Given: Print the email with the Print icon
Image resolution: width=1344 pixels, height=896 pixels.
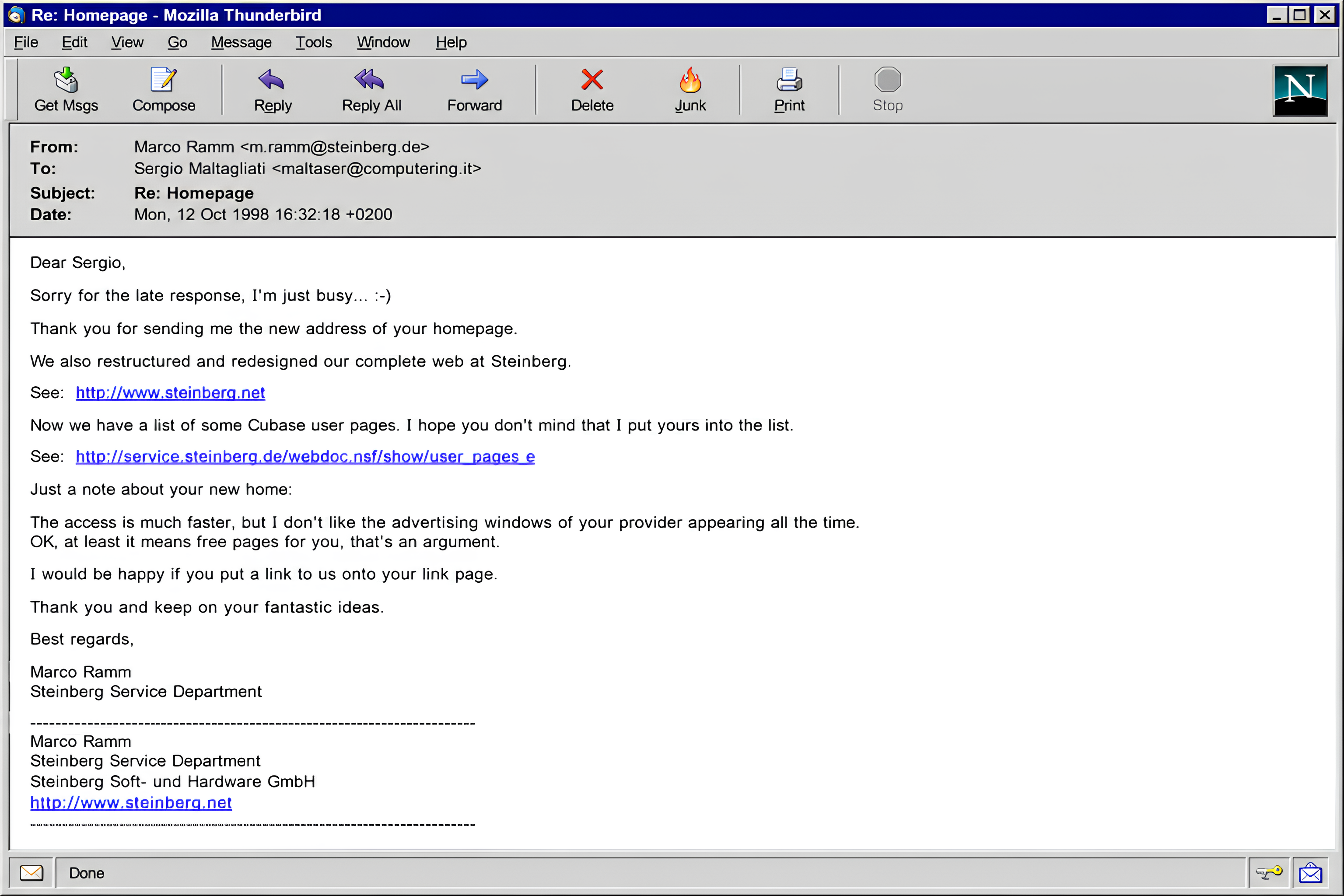Looking at the screenshot, I should [x=789, y=90].
